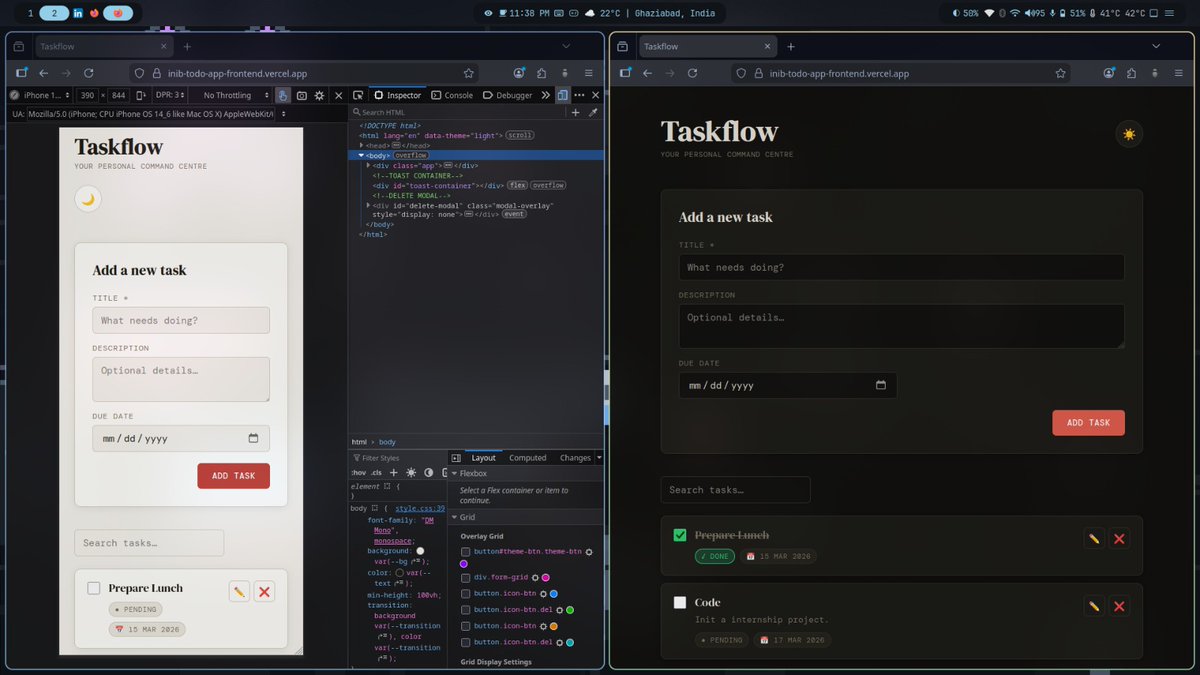Close responsive design mode with X
1200x675 pixels.
click(x=339, y=95)
